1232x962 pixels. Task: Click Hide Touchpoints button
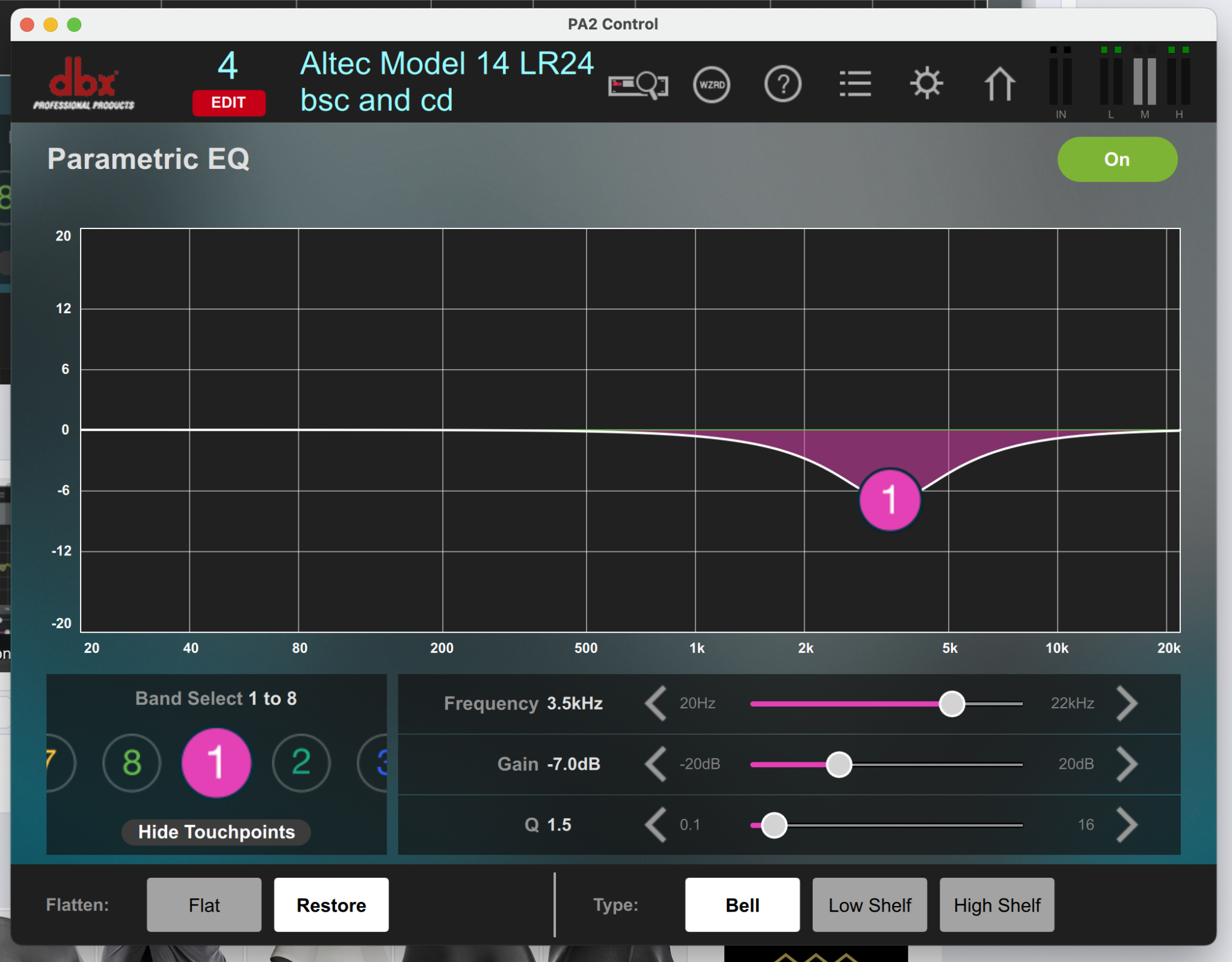click(x=216, y=832)
